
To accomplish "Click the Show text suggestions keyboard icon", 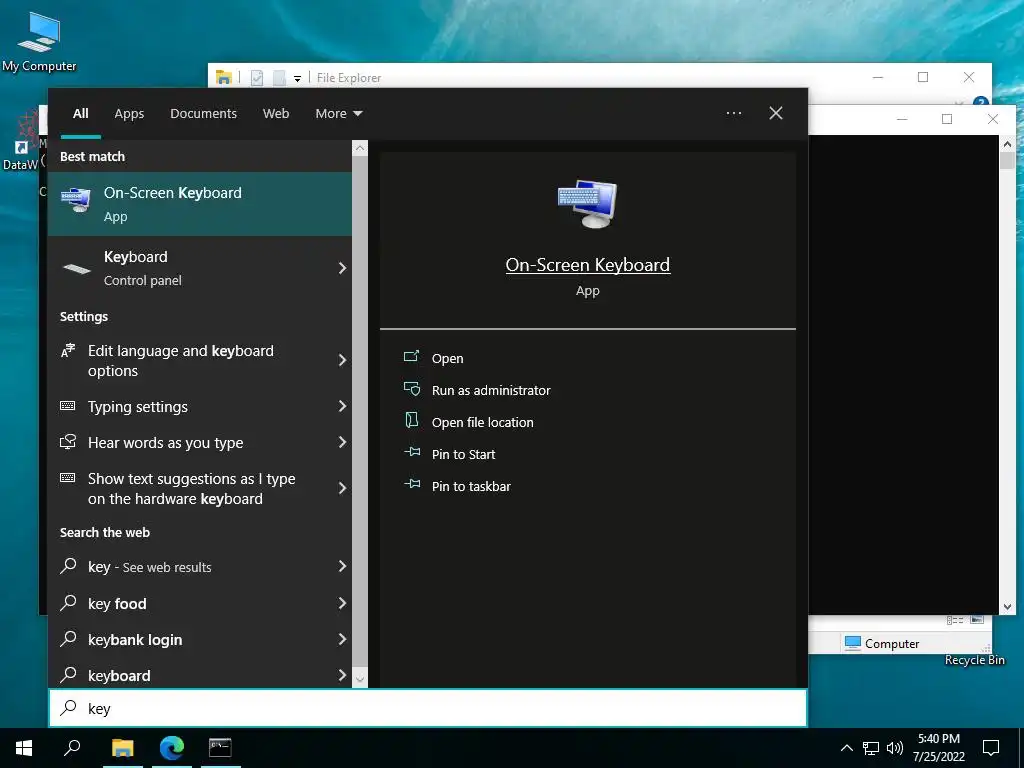I will tap(68, 478).
